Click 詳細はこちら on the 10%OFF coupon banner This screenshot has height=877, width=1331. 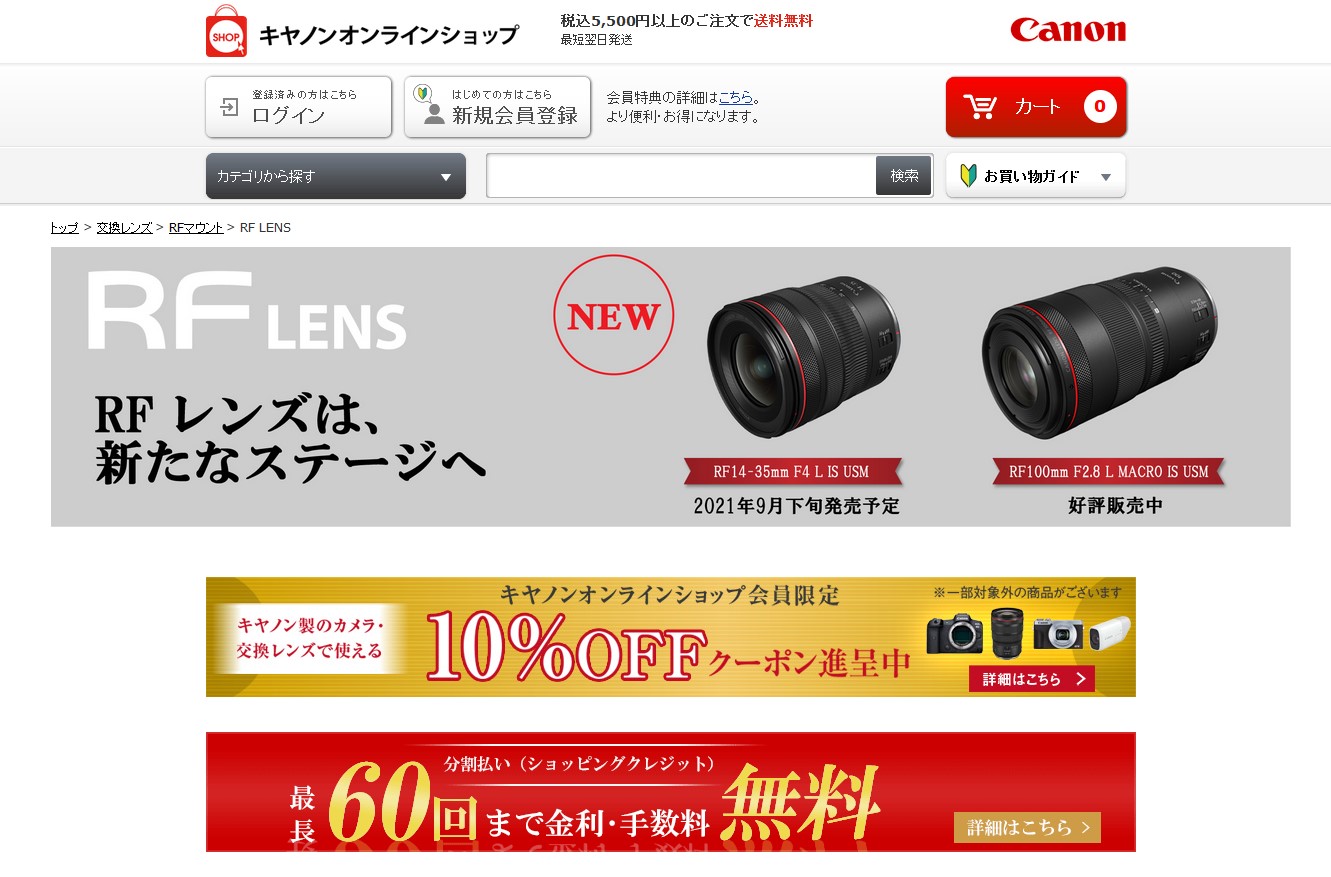point(1032,679)
